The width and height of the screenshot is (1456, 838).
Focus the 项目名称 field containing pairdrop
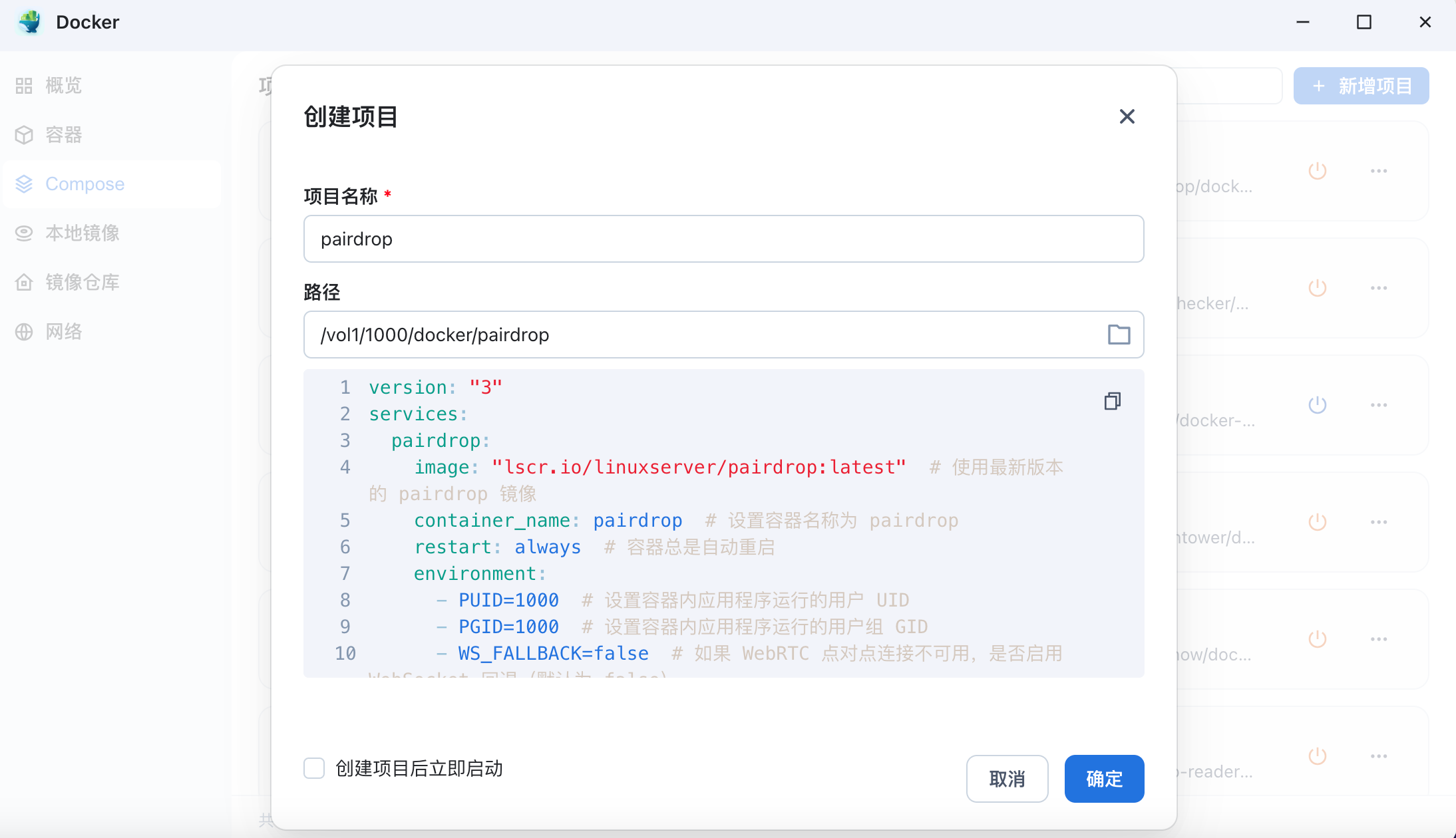tap(723, 239)
